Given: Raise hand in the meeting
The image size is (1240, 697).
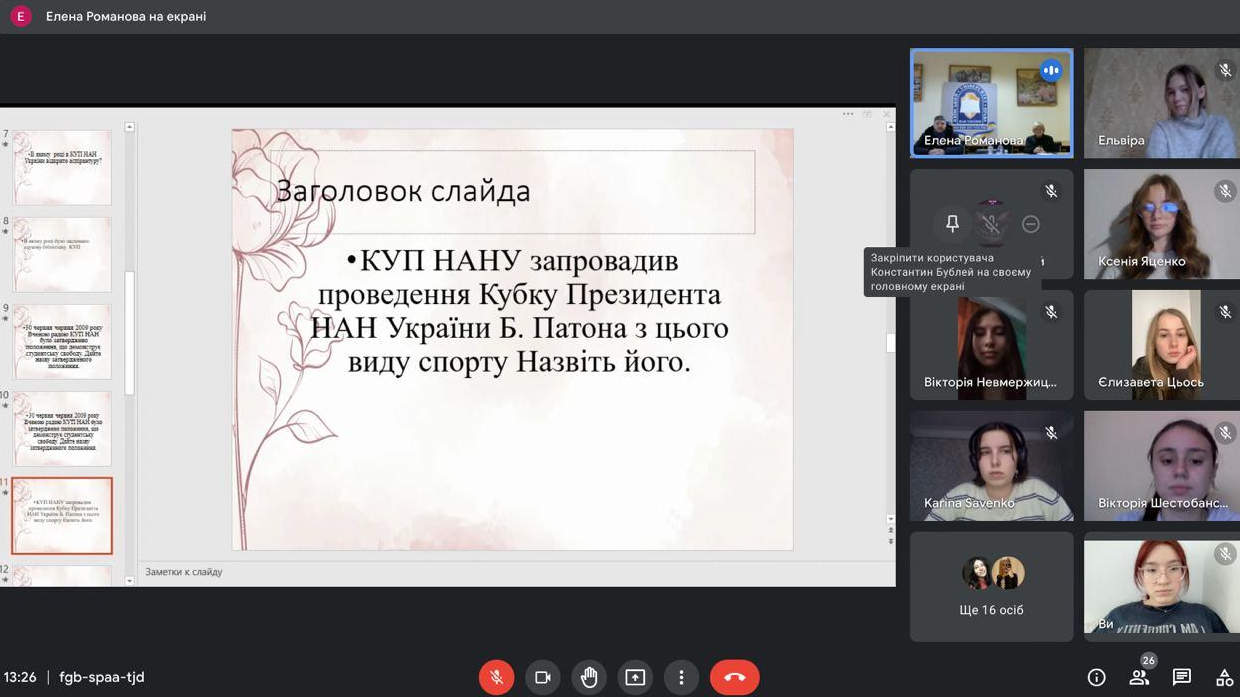Looking at the screenshot, I should 589,677.
